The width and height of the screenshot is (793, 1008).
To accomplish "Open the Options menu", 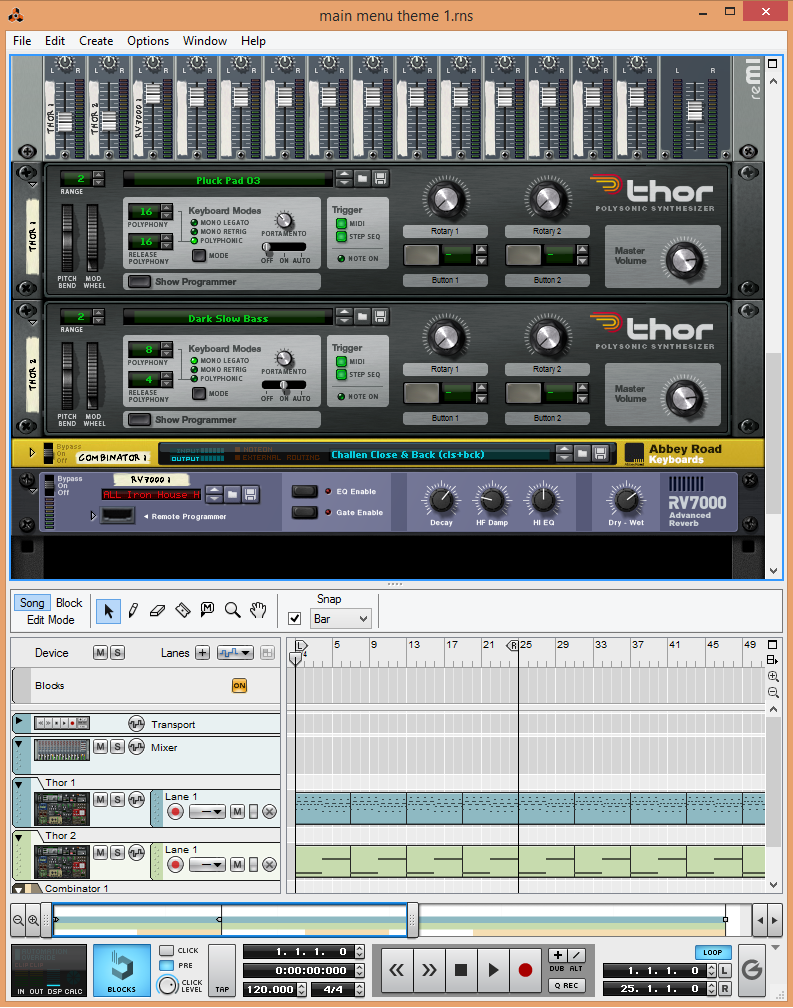I will click(148, 41).
